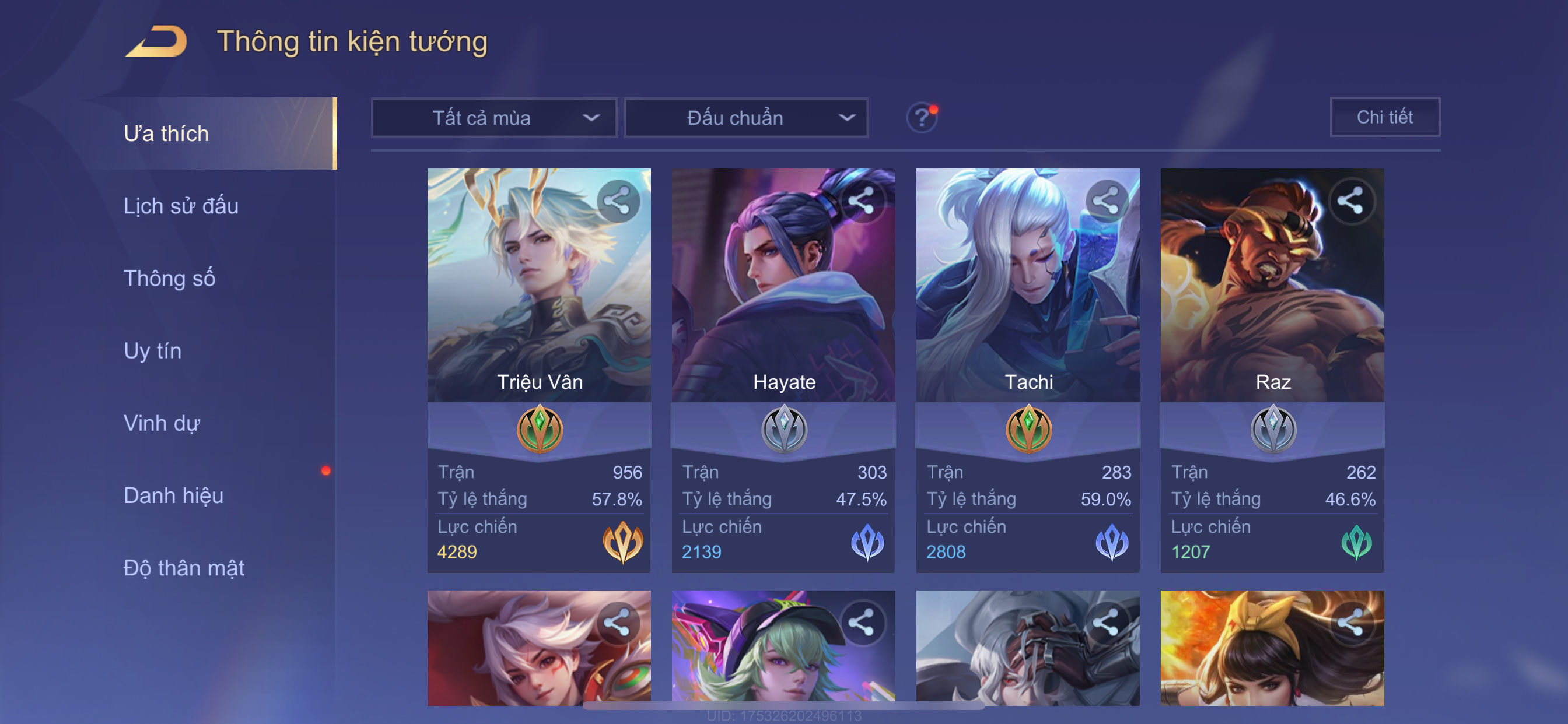Open the Đấu chuẩn match type dropdown

point(746,117)
